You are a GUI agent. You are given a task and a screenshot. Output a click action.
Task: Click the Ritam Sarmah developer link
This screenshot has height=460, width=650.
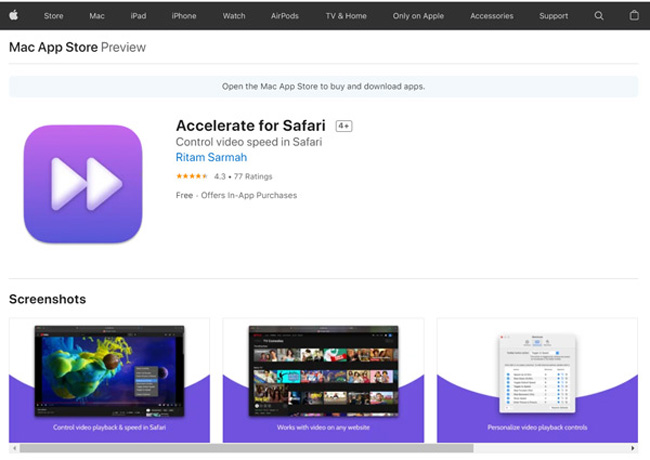[211, 157]
